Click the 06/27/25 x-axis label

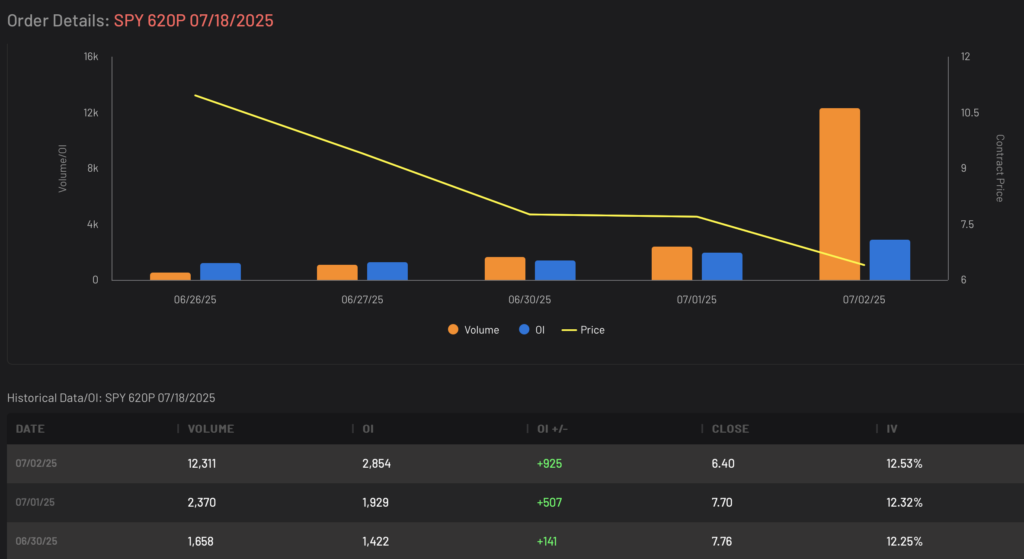[362, 300]
